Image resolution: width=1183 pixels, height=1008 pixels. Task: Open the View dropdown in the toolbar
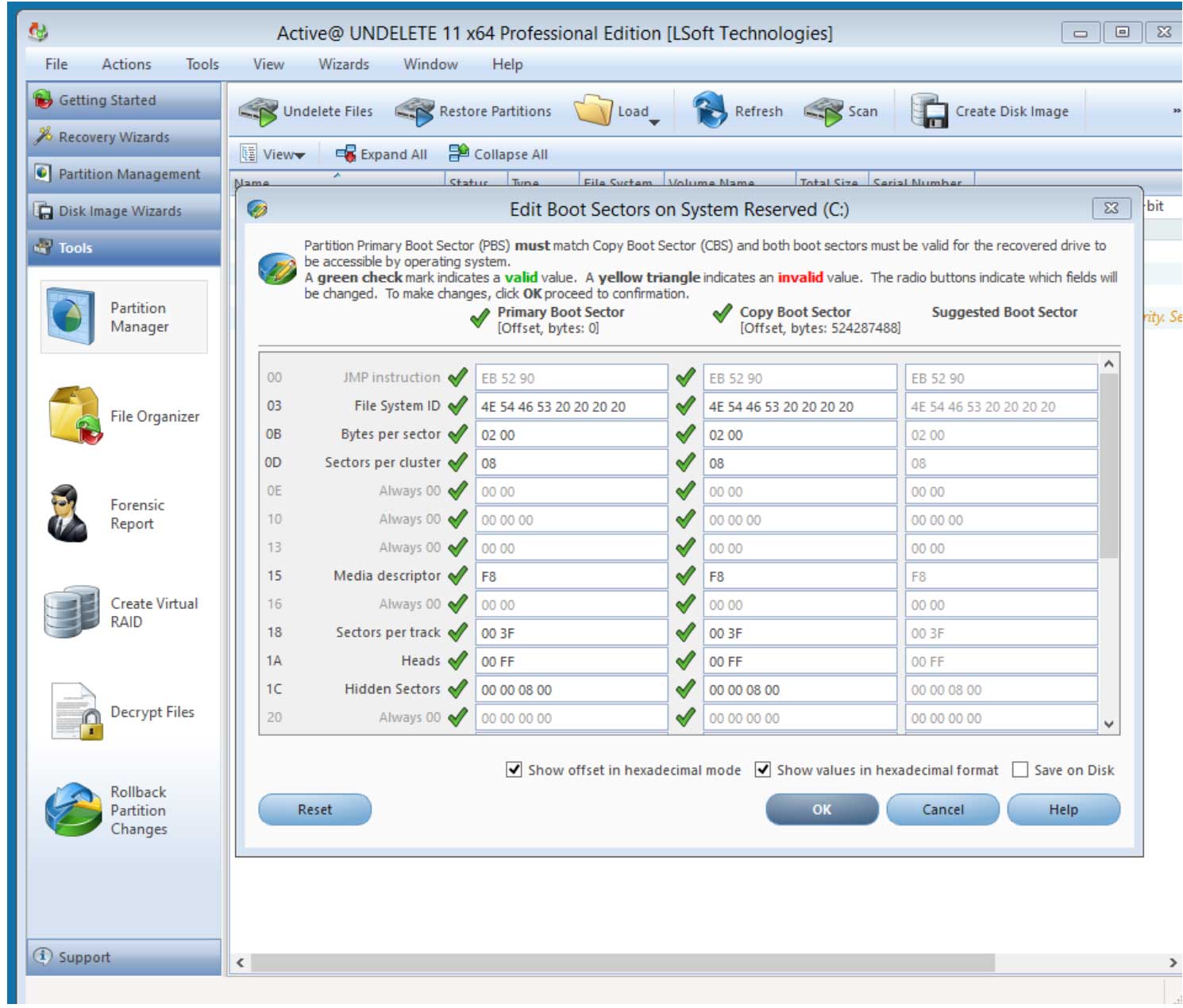[x=276, y=153]
